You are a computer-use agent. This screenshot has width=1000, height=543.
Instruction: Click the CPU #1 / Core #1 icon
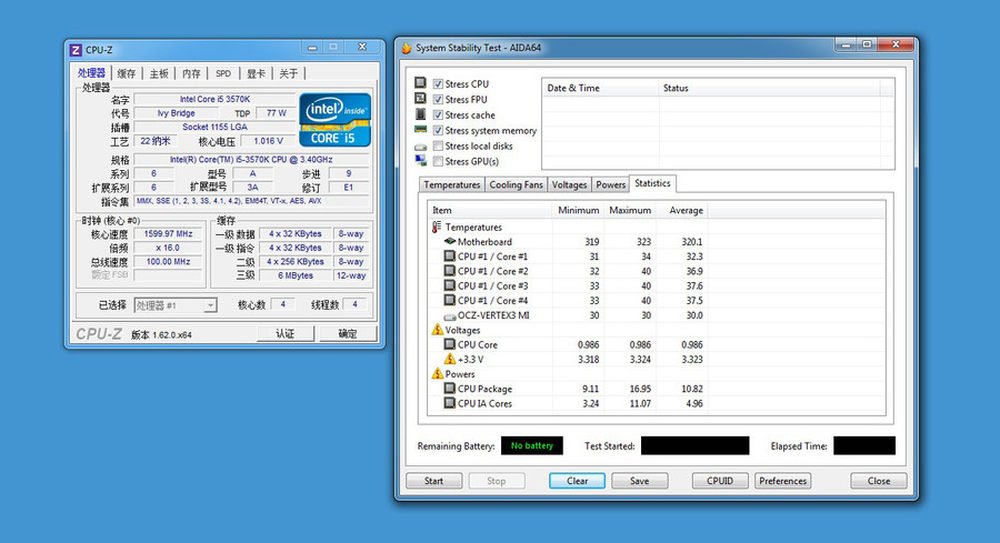[x=450, y=256]
